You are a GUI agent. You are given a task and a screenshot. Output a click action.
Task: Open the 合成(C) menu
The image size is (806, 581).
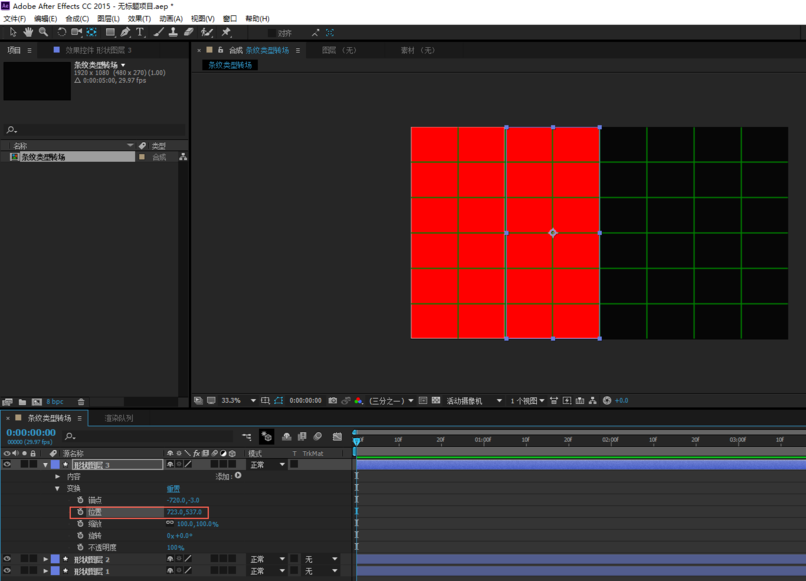tap(77, 19)
